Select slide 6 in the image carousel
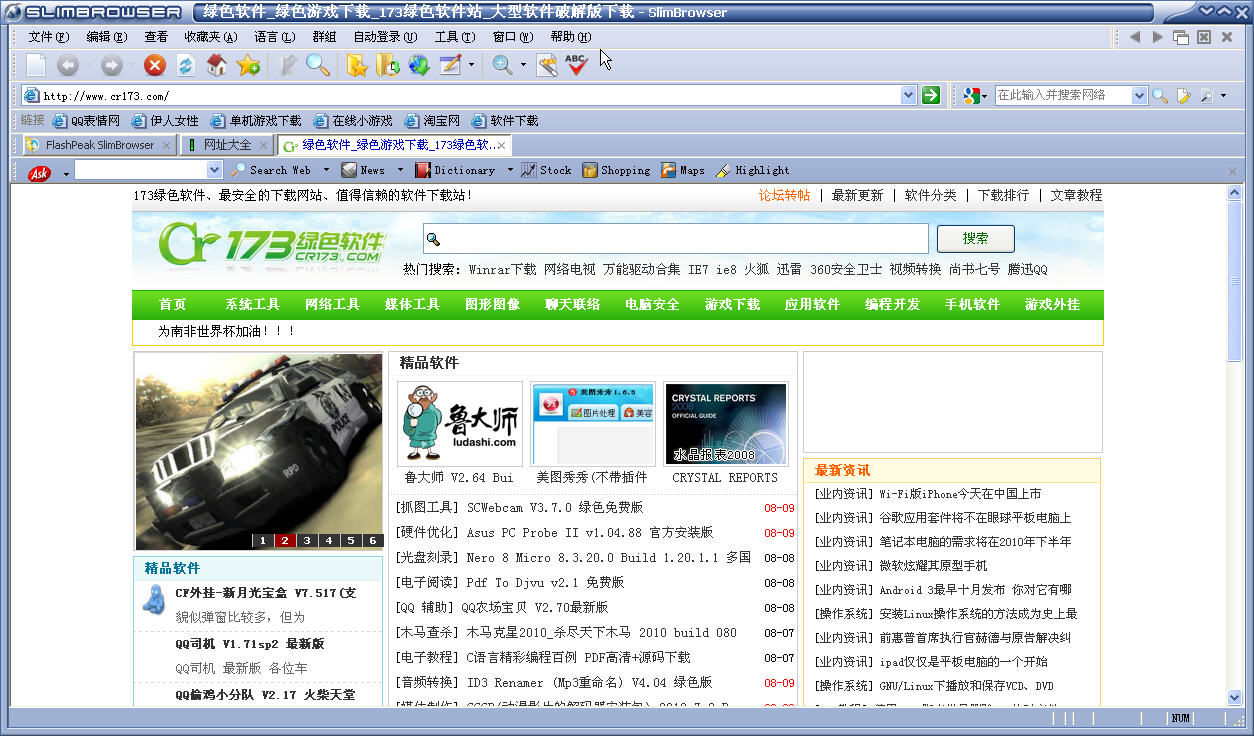 (x=373, y=541)
